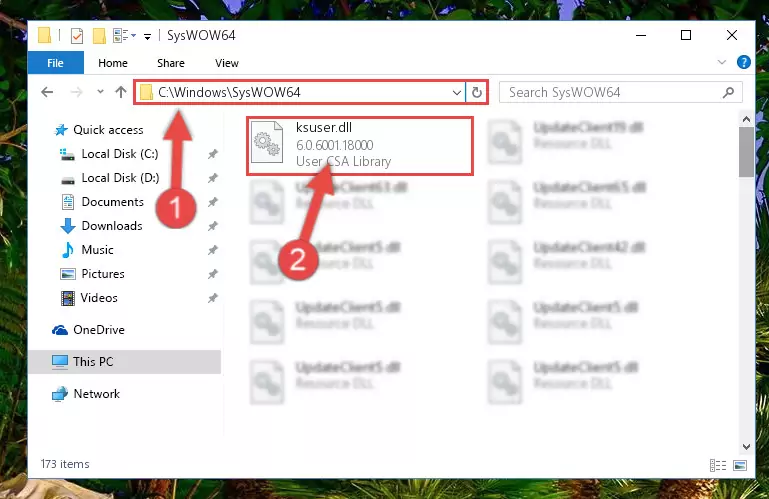The image size is (769, 499).
Task: Click pin icon next to Pictures
Action: pyautogui.click(x=212, y=274)
